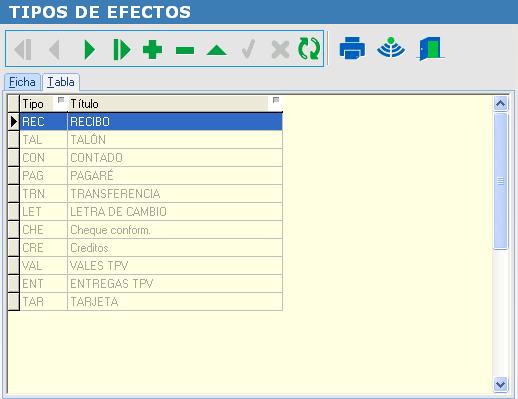Viewport: 518px width, 399px height.
Task: Refresh data with green arrows icon
Action: tap(309, 49)
